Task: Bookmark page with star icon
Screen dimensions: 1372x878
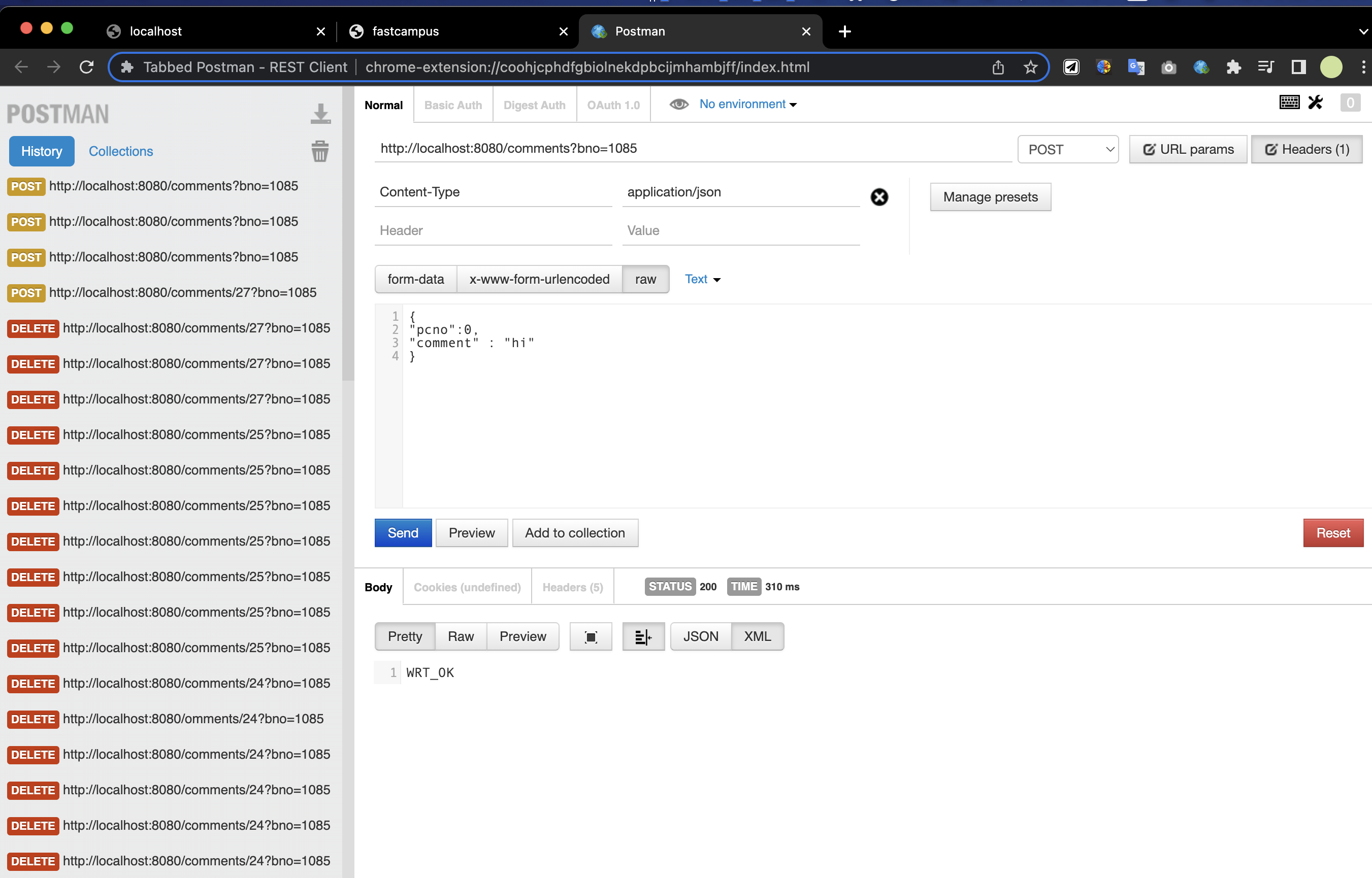Action: coord(1030,67)
